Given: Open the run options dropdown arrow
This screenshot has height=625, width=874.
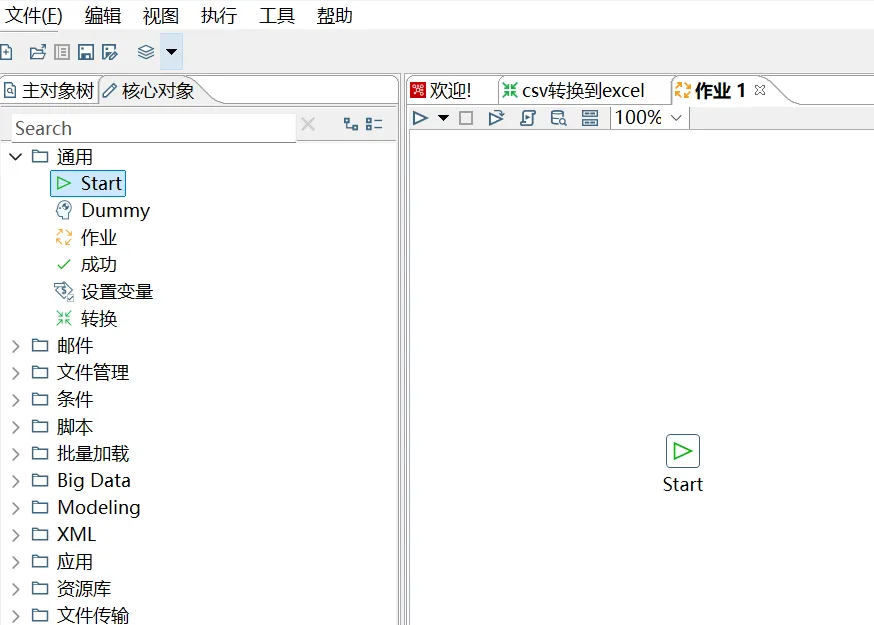Looking at the screenshot, I should (443, 118).
